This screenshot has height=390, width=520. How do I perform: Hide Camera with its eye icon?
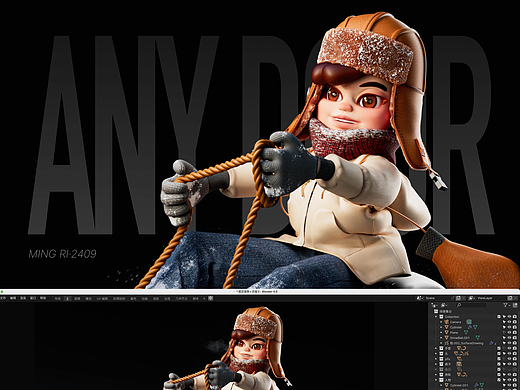(509, 322)
